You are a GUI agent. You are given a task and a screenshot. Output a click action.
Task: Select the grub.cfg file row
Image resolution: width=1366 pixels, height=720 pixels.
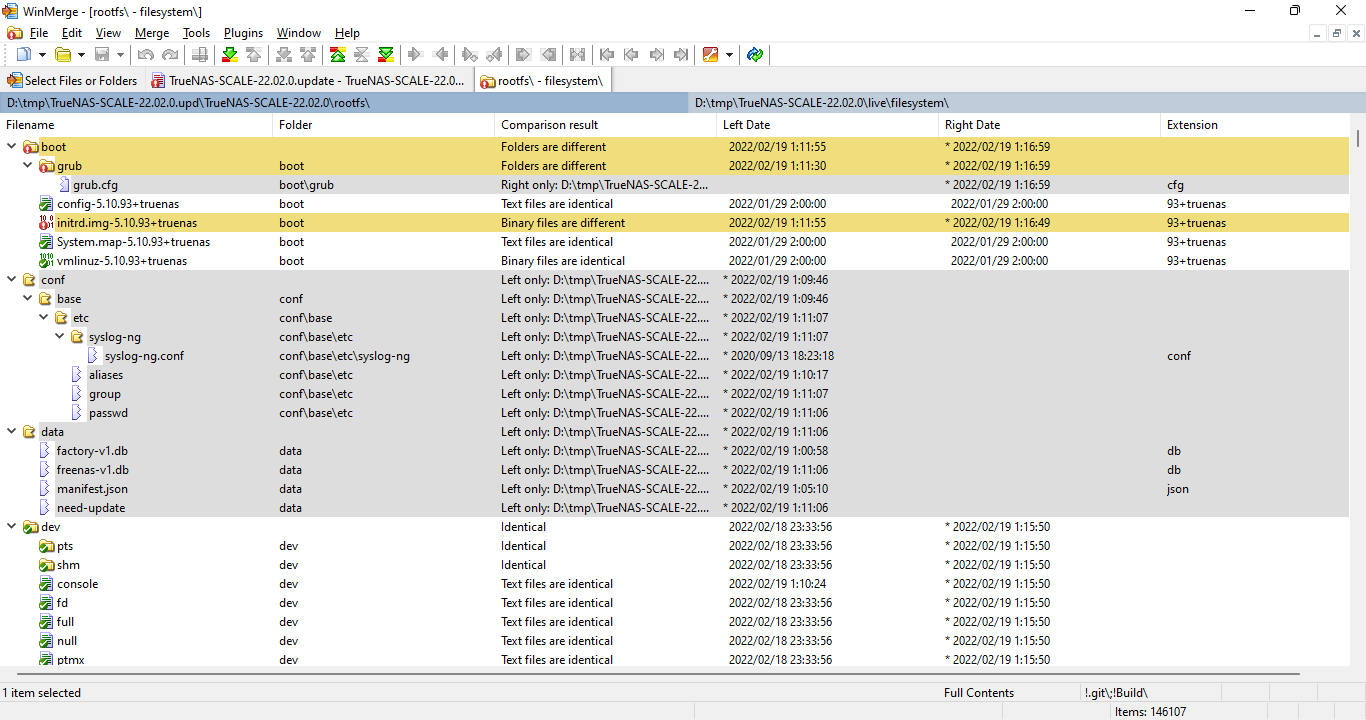675,185
